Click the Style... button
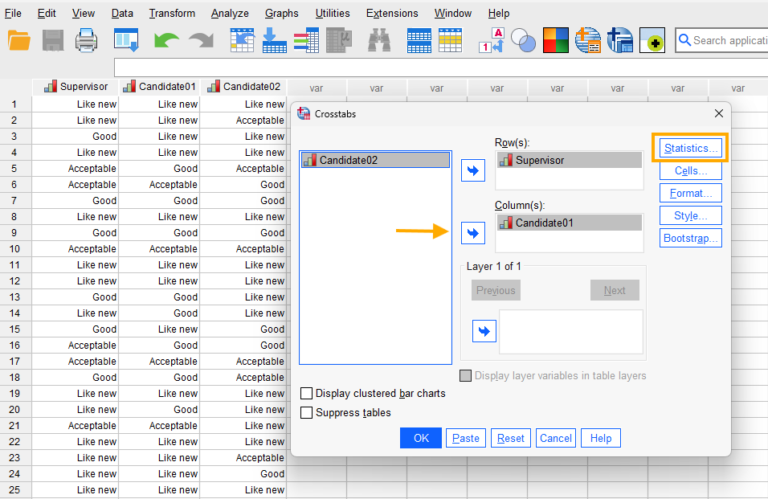Viewport: 768px width, 499px height. pos(690,215)
